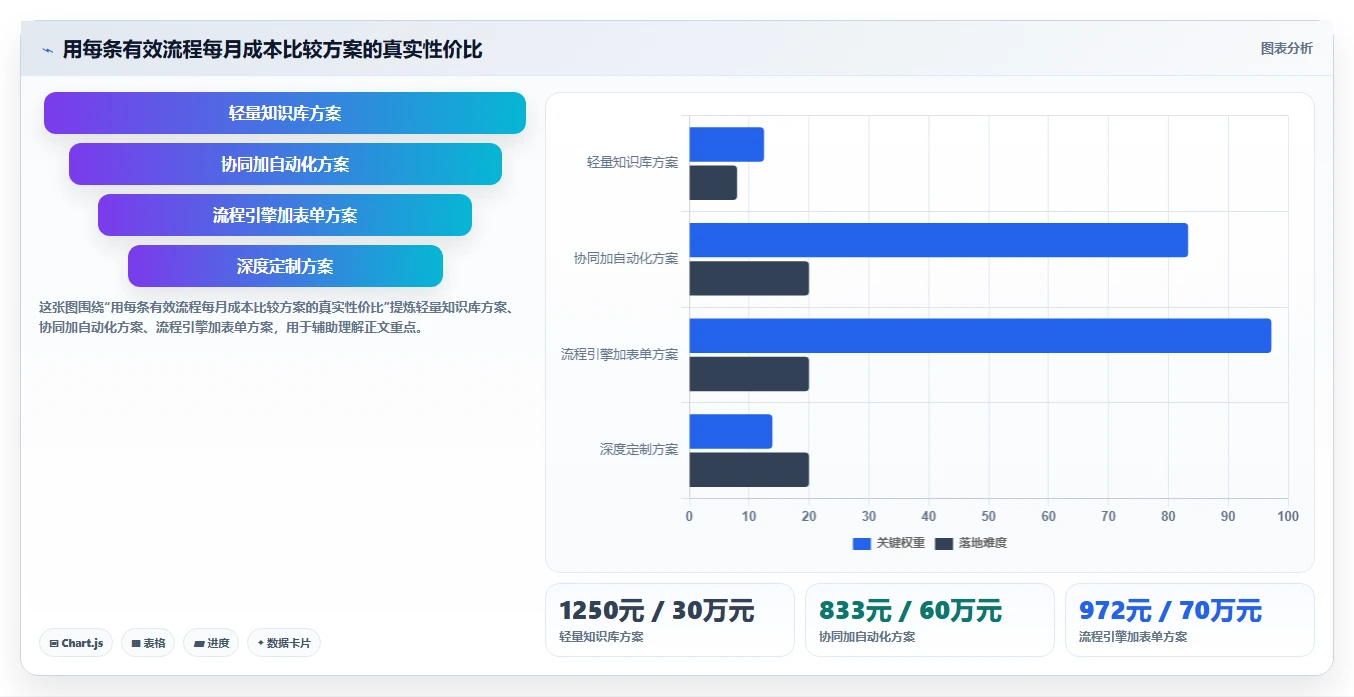Toggle the 关键权重 legend item
Viewport: 1354px width, 697px height.
[888, 543]
